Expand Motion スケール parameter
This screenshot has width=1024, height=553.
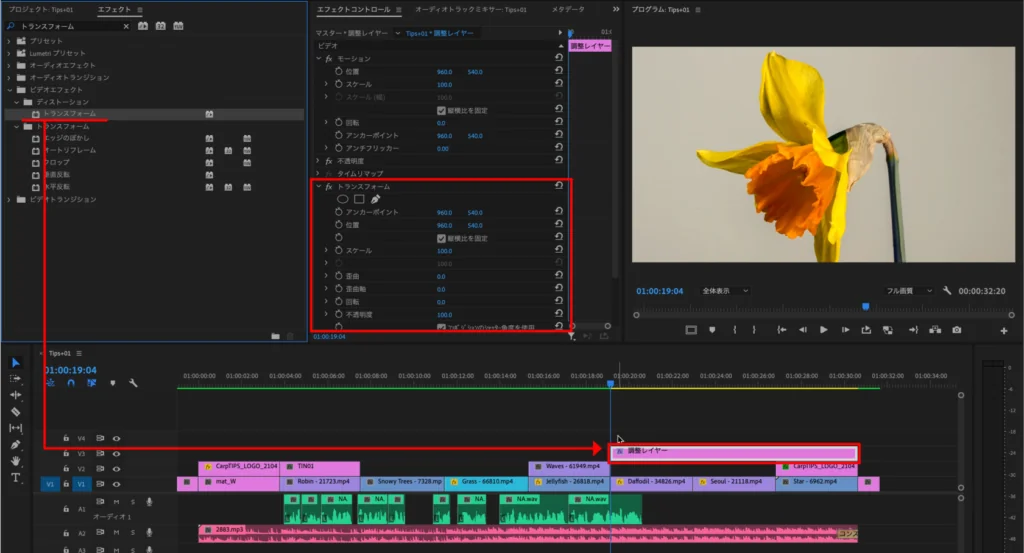(x=326, y=84)
